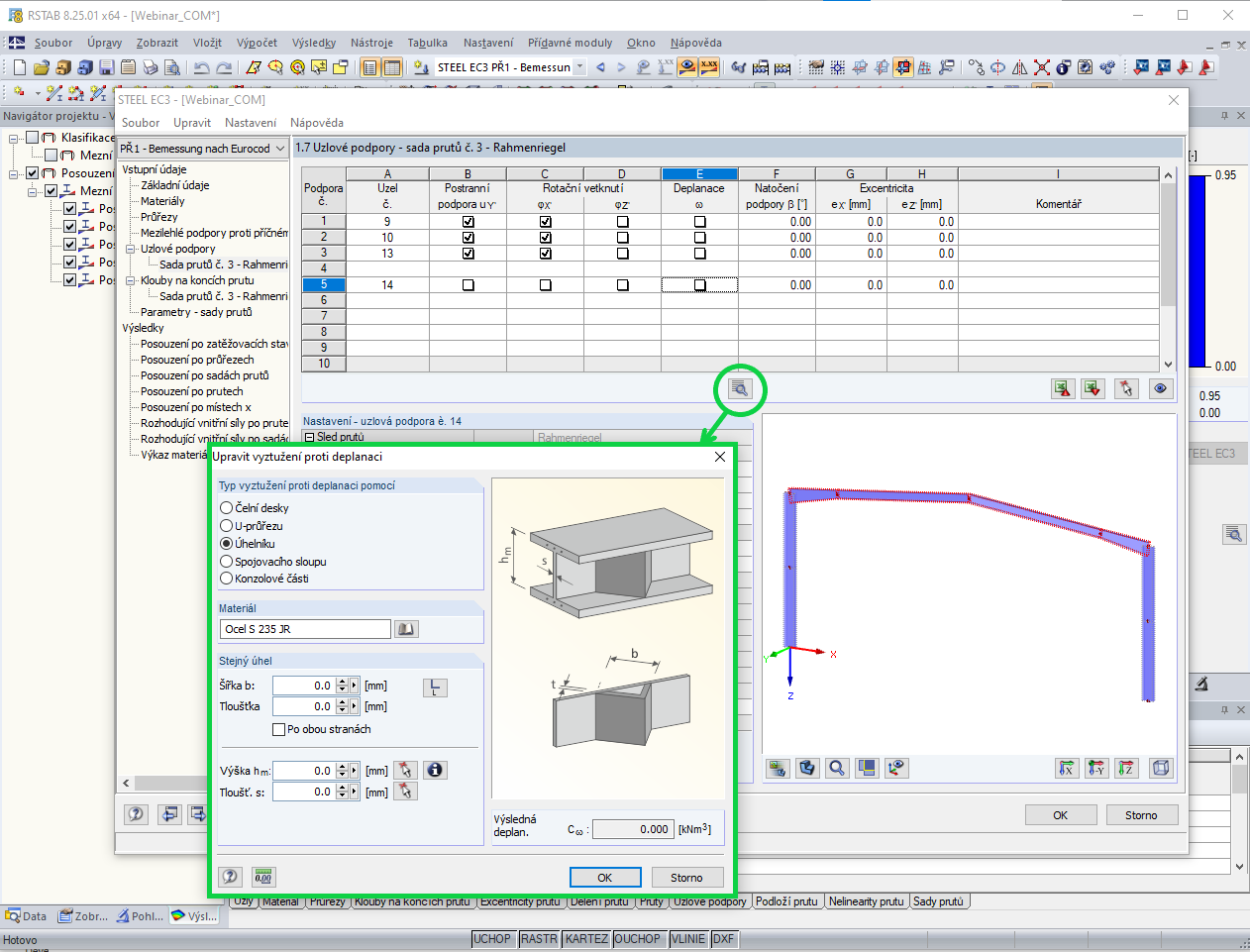Viewport: 1250px width, 952px height.
Task: Click OK in stiffener dialog
Action: point(605,878)
